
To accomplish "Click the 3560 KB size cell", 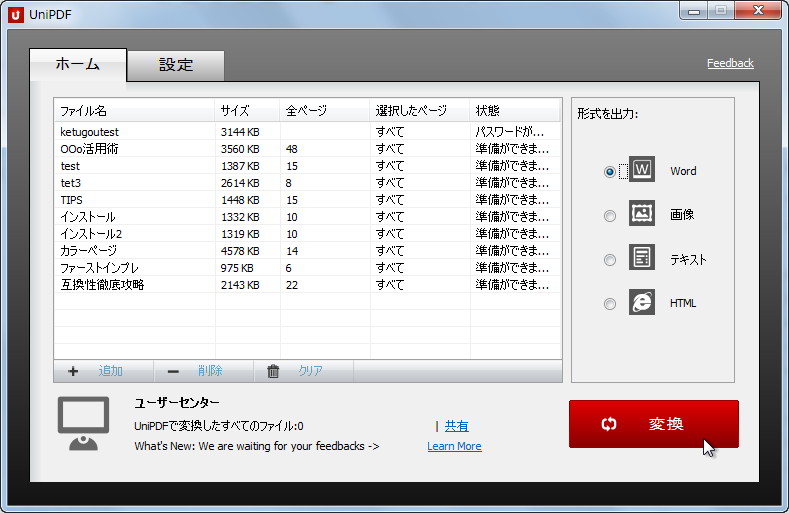I will (x=240, y=149).
